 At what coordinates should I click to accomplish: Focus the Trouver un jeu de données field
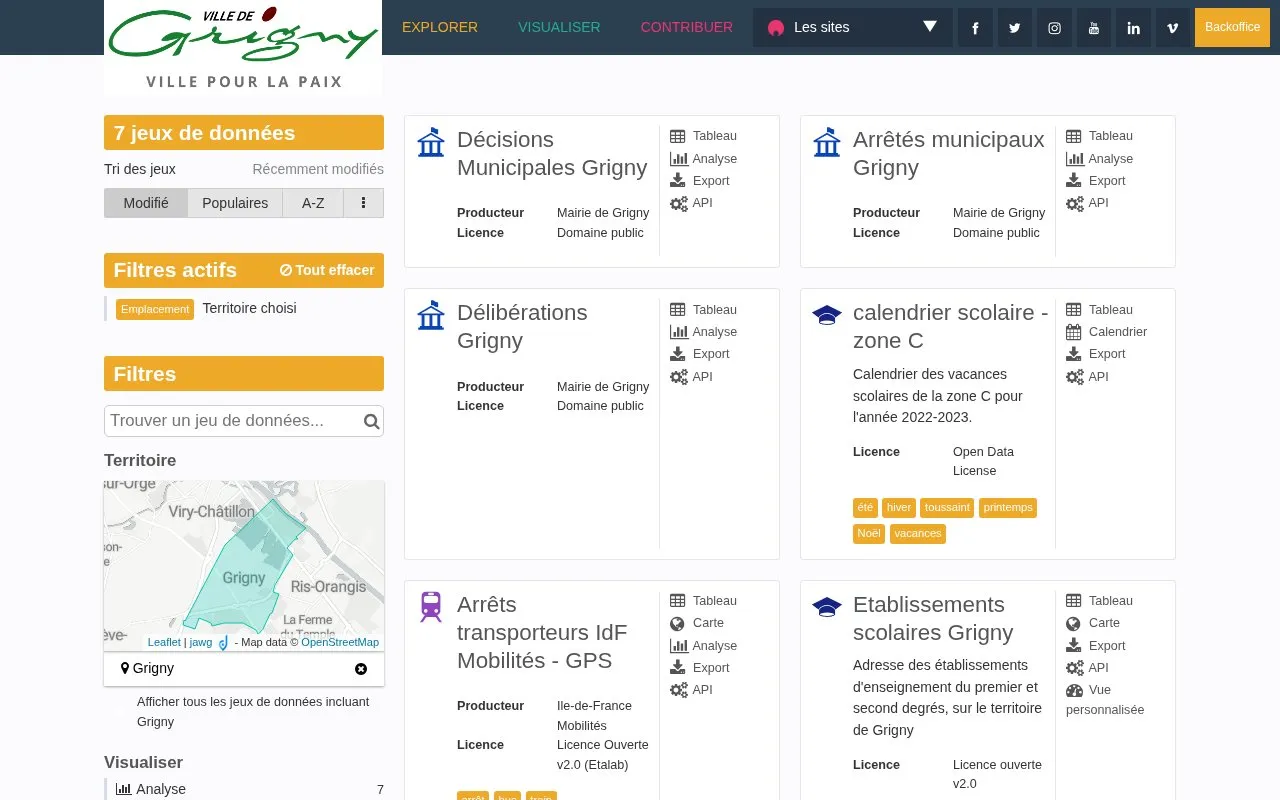244,421
